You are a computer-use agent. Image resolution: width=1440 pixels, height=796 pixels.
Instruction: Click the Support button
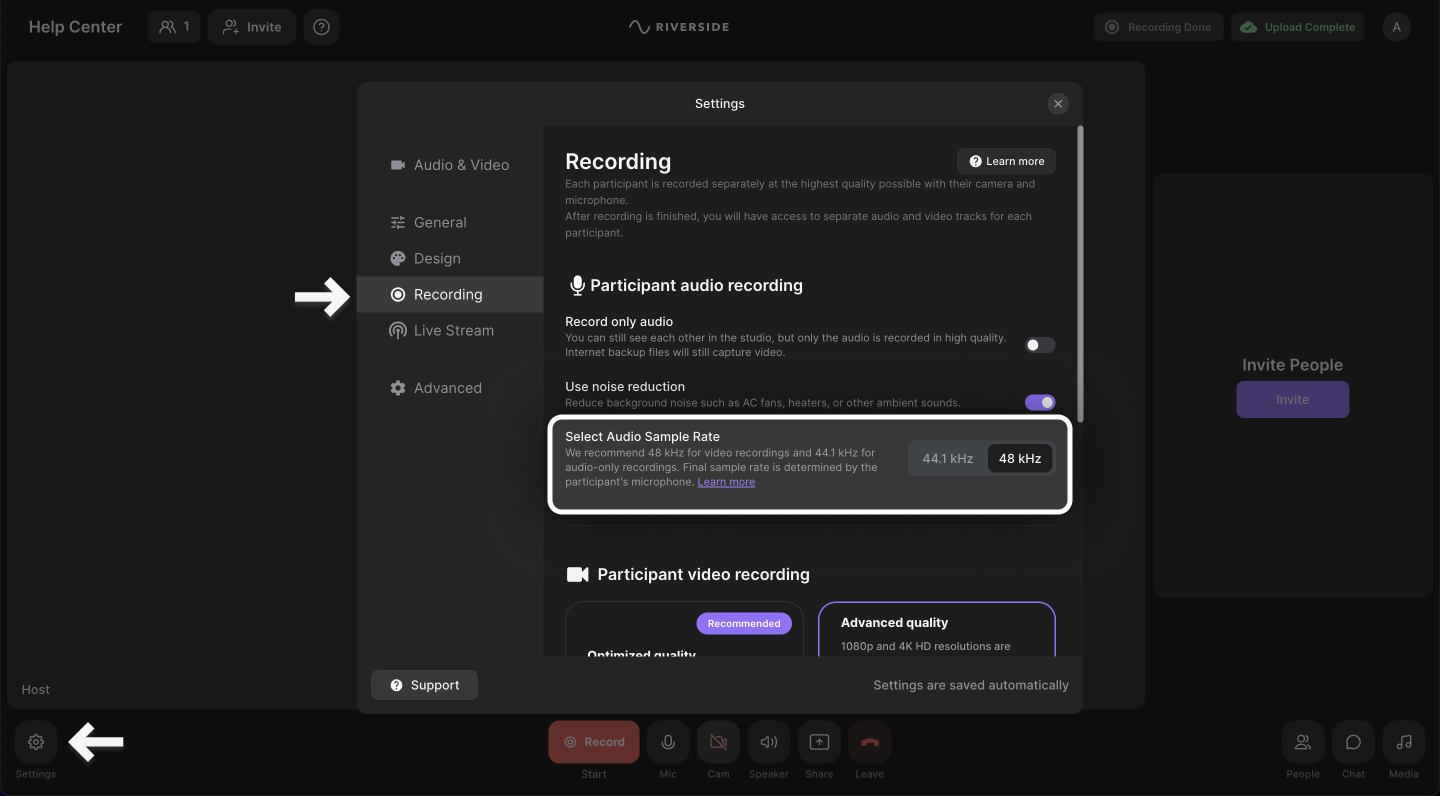(x=424, y=685)
